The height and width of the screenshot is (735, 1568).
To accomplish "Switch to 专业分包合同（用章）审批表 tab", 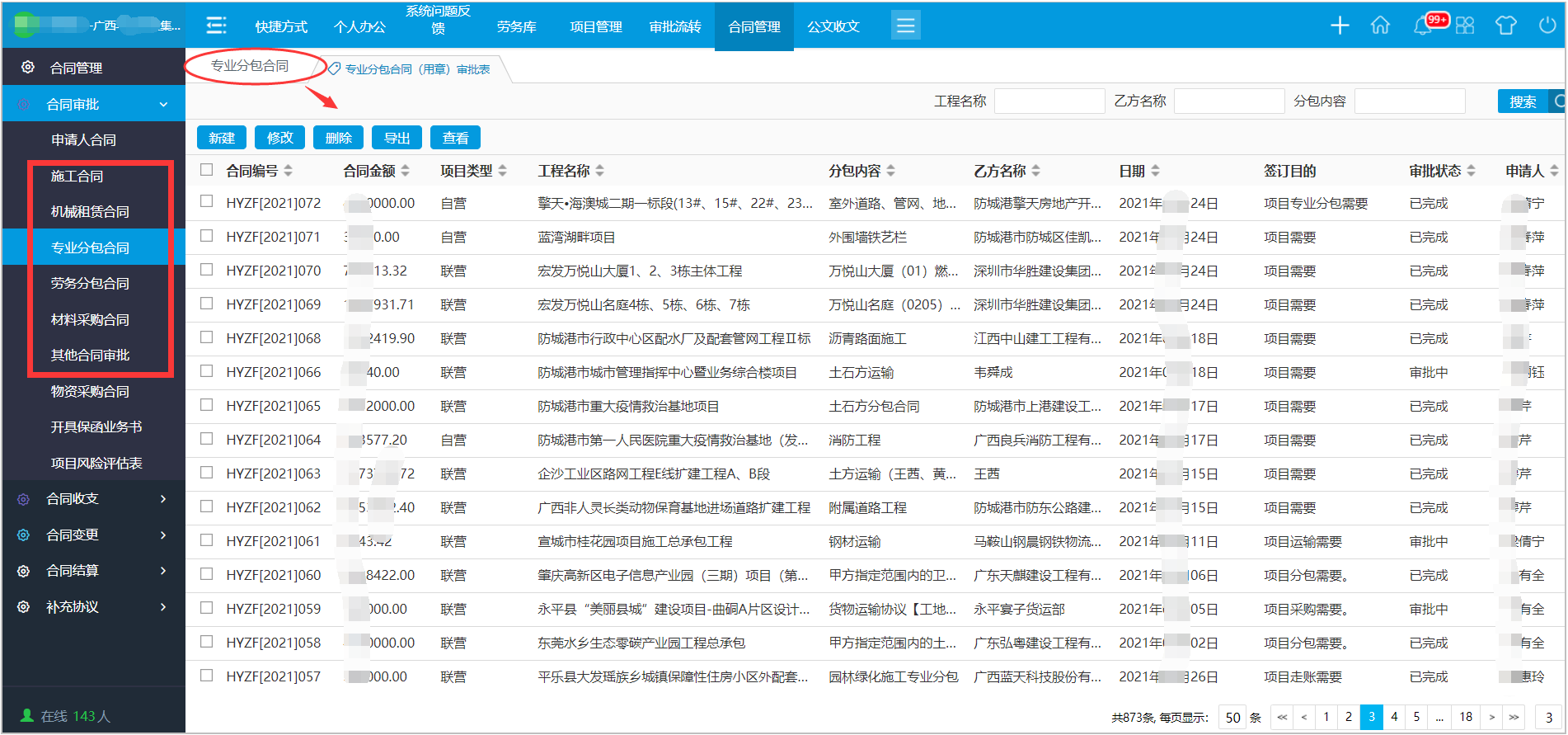I will (416, 69).
